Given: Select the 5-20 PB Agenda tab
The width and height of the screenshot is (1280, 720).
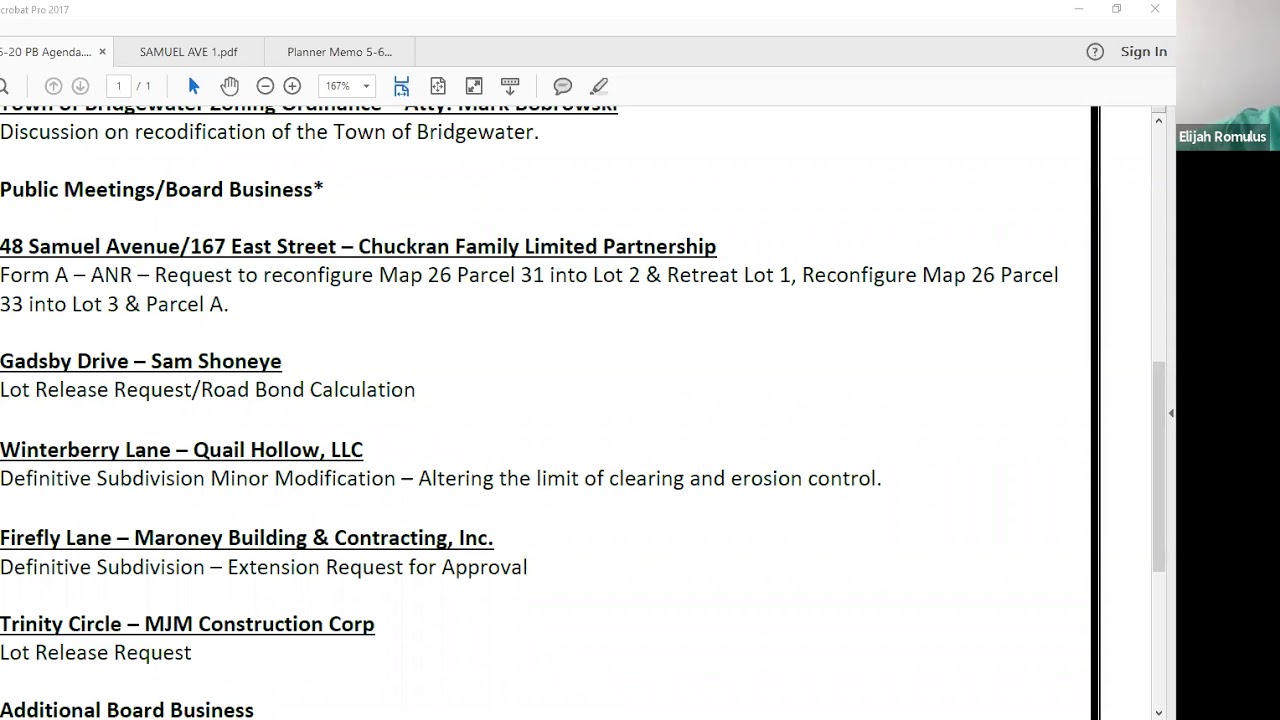Looking at the screenshot, I should [45, 52].
